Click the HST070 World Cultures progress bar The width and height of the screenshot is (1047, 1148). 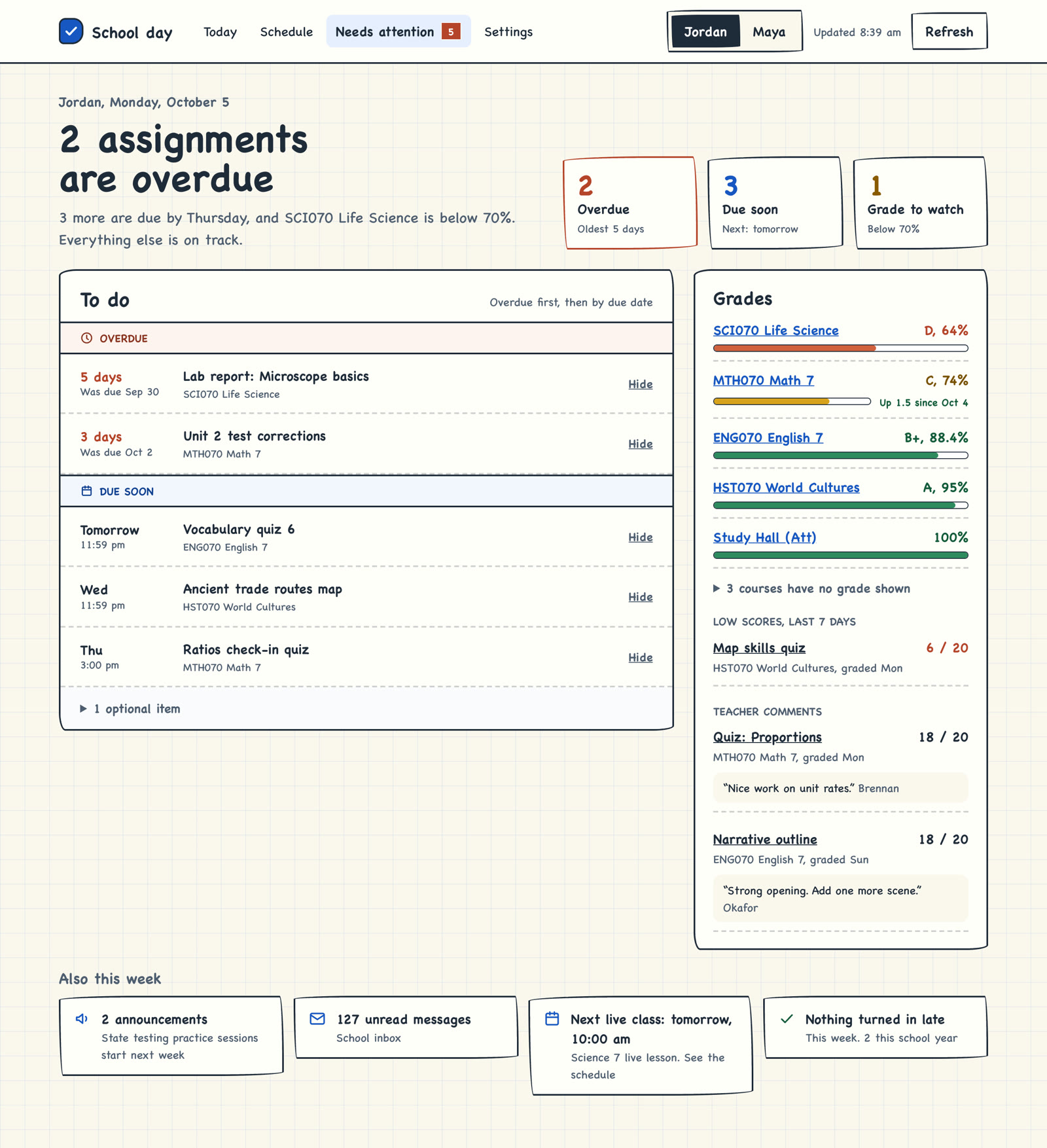(840, 505)
